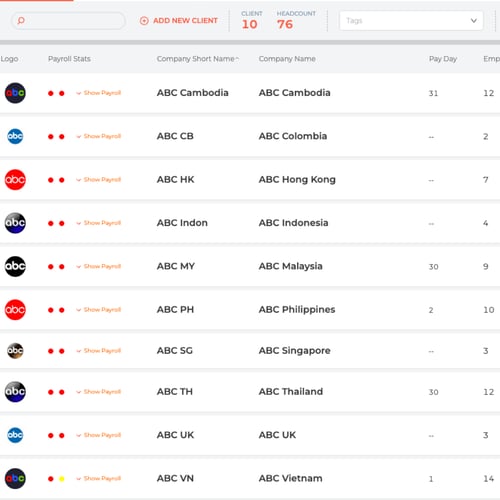This screenshot has height=500, width=500.
Task: Open the Tags dropdown
Action: pos(411,21)
